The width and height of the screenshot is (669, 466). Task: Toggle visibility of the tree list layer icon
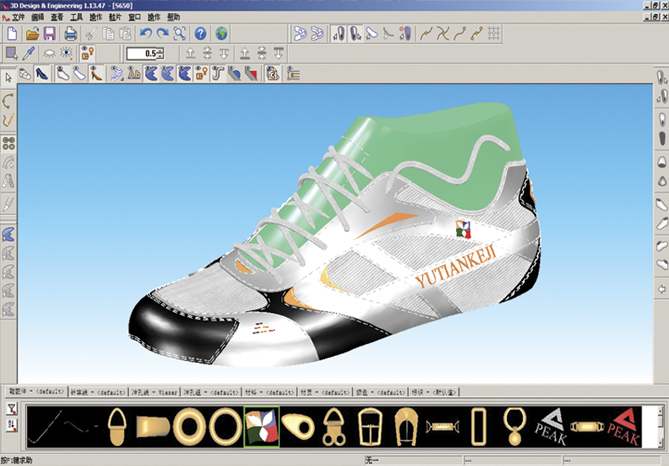tap(293, 74)
